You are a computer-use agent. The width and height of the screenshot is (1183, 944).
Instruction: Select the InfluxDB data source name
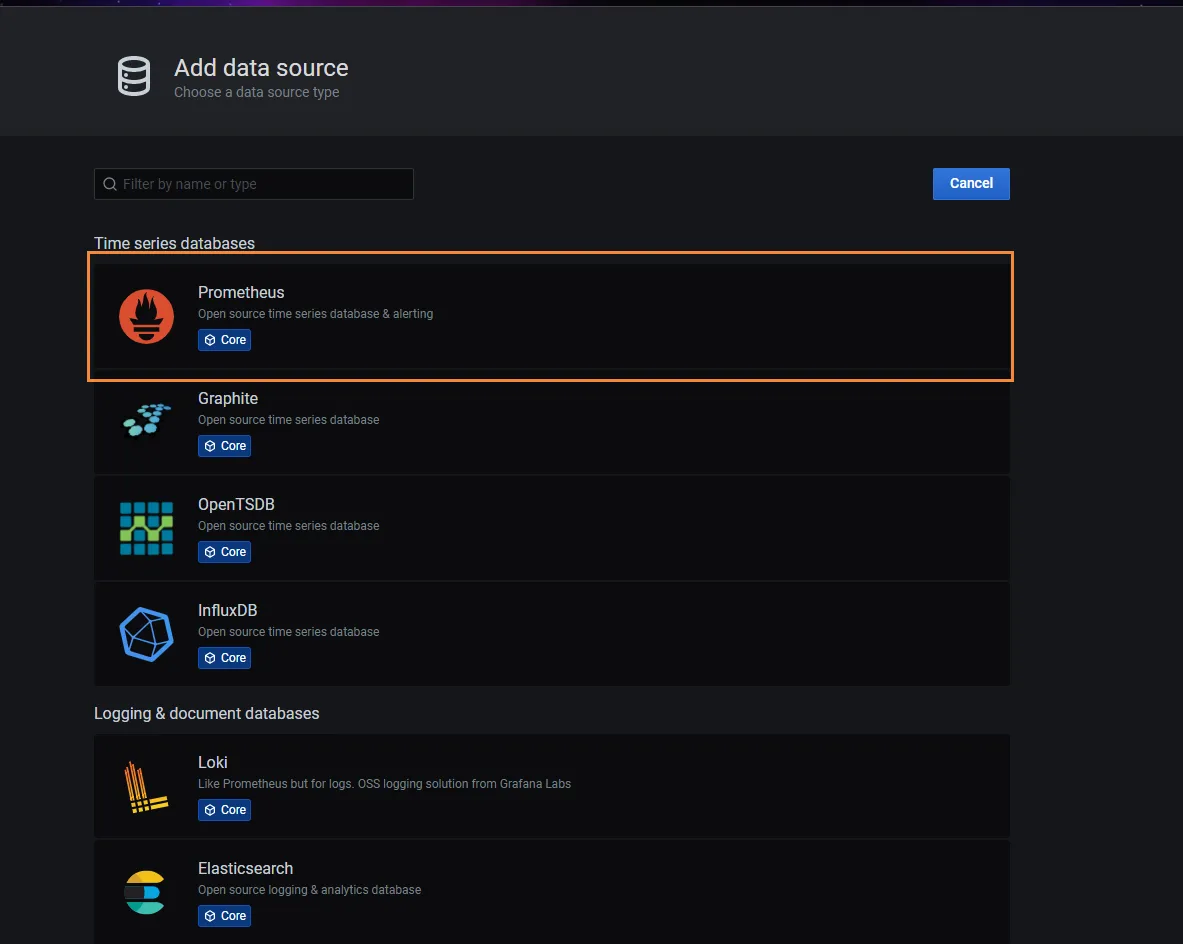(x=228, y=610)
